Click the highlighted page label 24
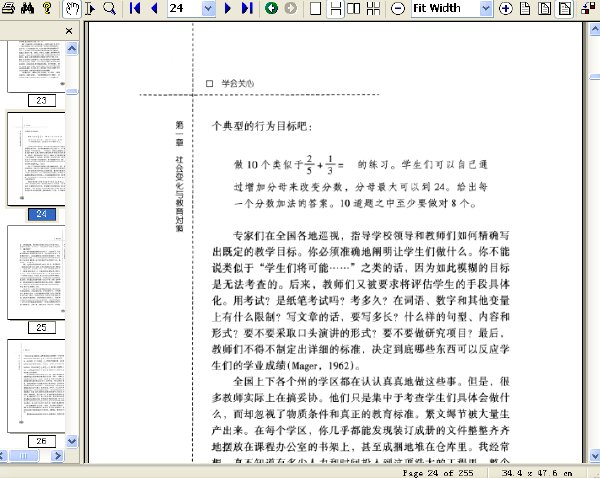The image size is (600, 478). pos(42,214)
